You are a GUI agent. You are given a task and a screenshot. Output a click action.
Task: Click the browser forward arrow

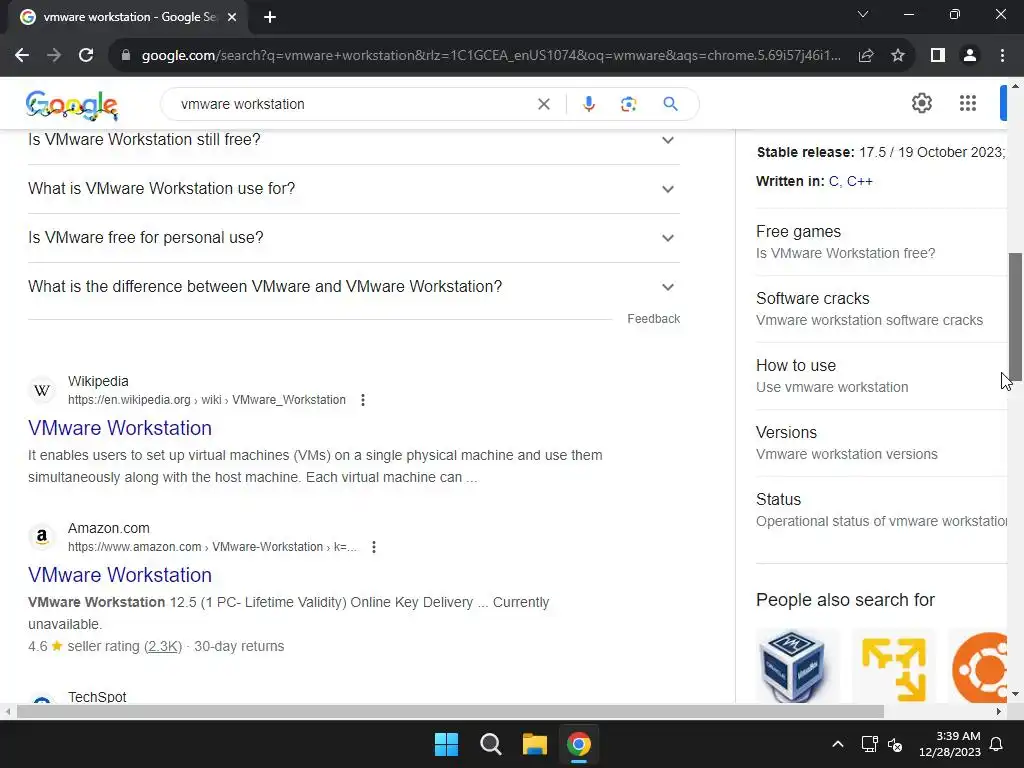(54, 56)
